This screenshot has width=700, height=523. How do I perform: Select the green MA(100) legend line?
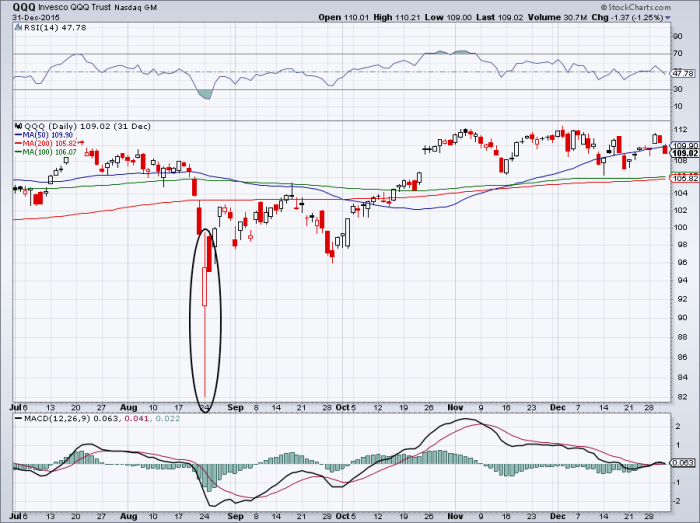[18, 152]
